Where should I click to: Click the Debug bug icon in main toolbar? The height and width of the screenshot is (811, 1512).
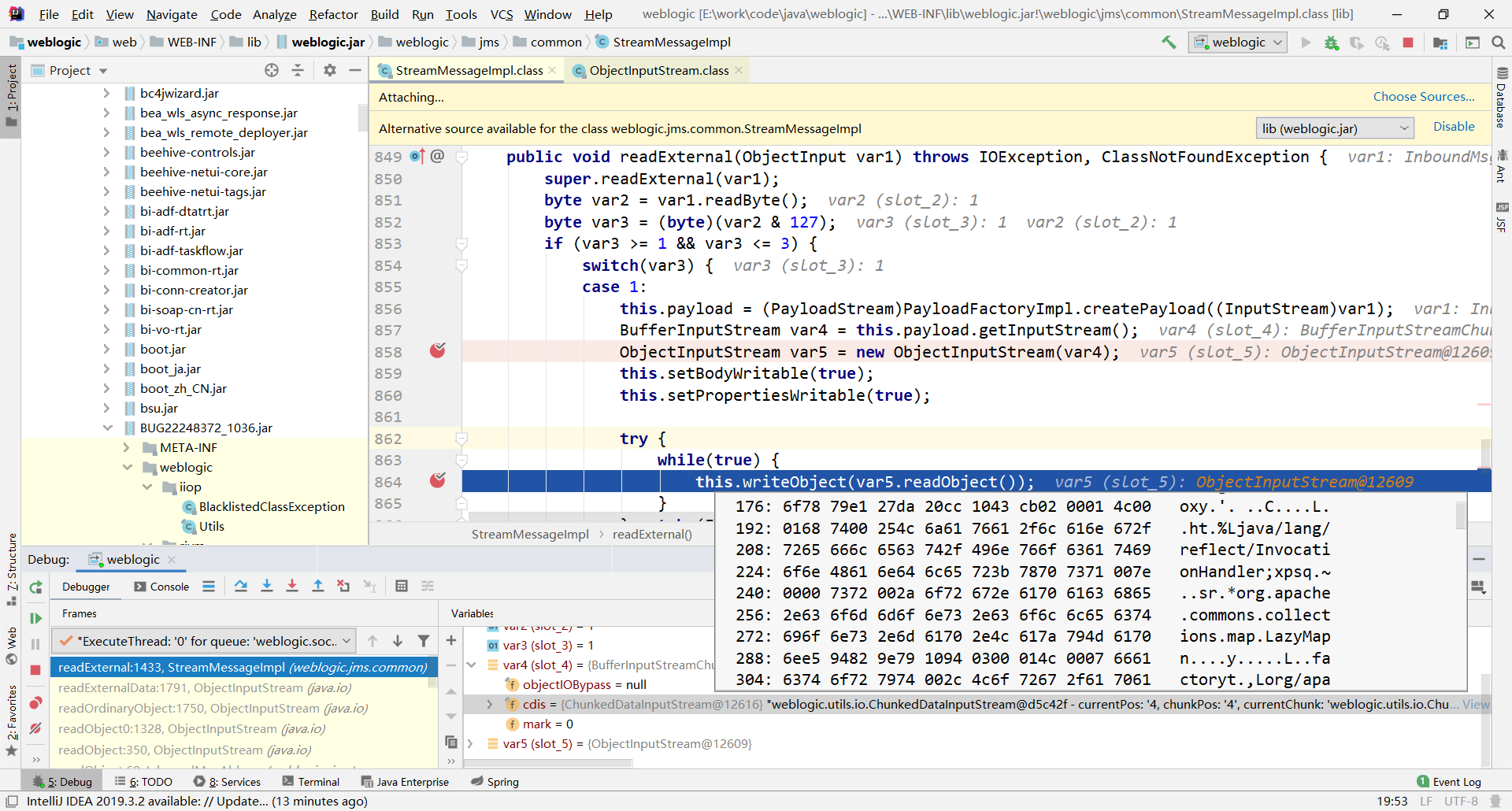coord(1332,43)
